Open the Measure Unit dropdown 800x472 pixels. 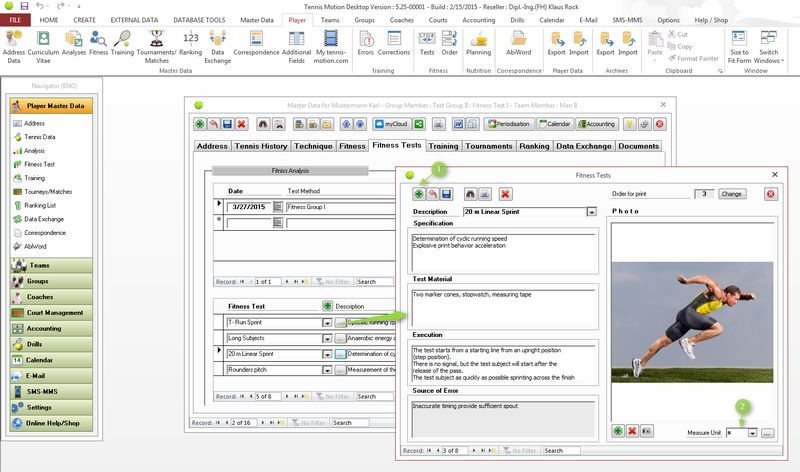point(751,433)
